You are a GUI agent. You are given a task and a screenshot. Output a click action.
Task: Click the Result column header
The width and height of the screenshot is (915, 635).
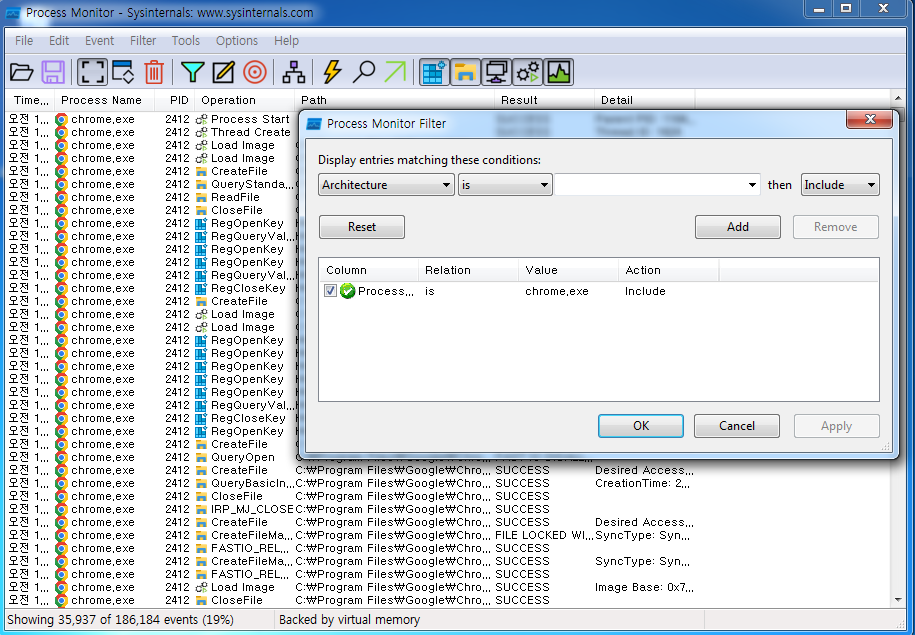(x=544, y=100)
